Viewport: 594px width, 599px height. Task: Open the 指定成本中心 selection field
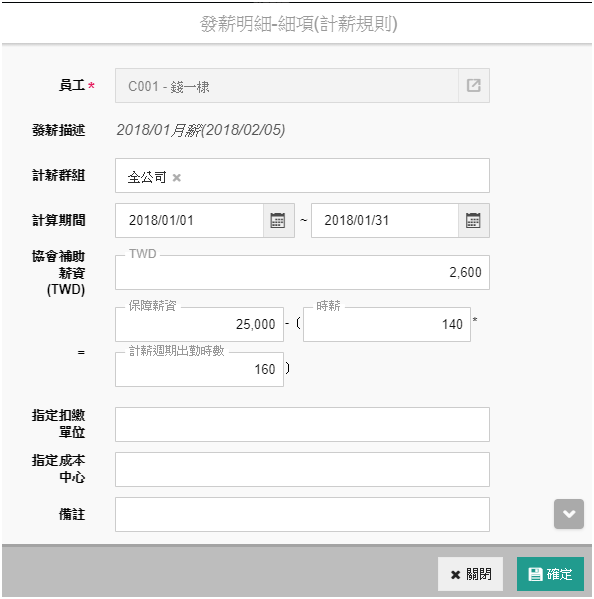(302, 469)
